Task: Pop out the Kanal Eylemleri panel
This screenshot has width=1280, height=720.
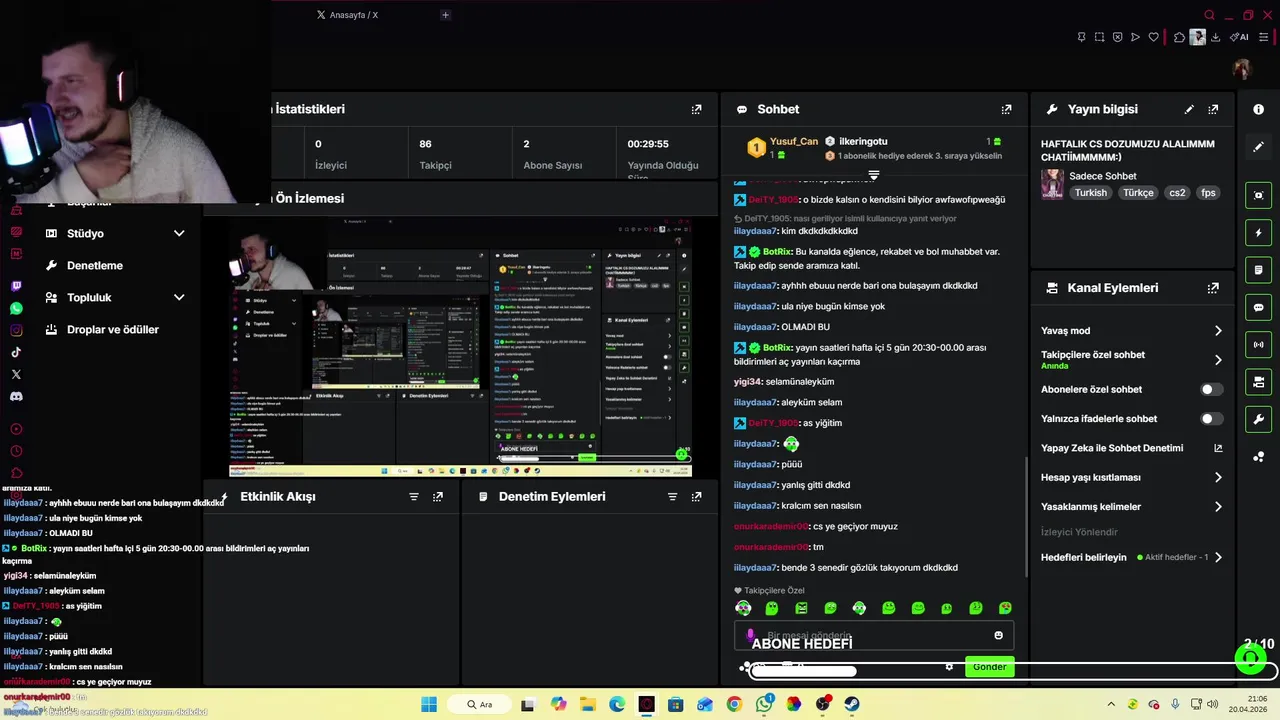Action: point(1213,288)
